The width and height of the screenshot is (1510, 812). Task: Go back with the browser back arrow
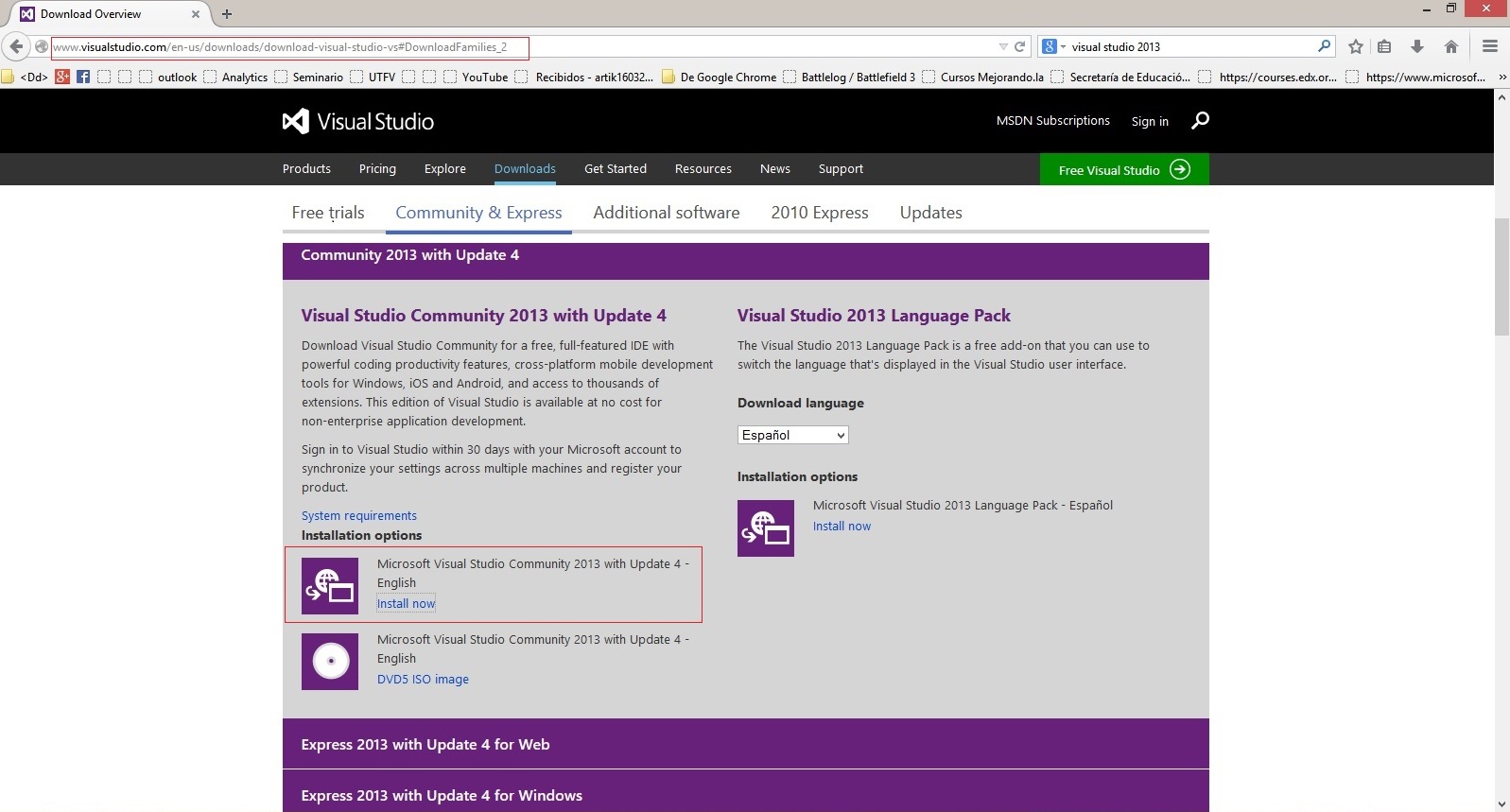coord(16,46)
